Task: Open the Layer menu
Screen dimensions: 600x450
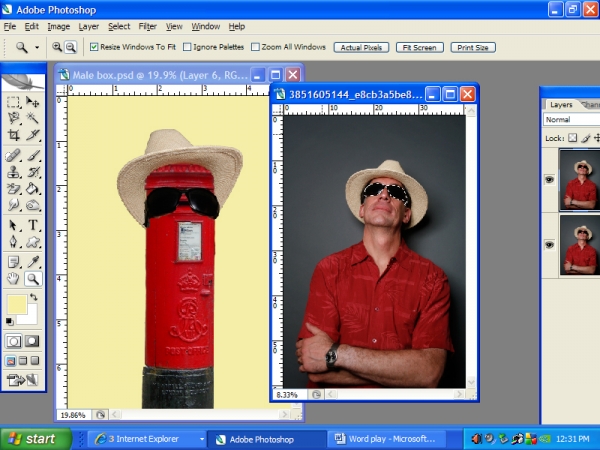Action: [x=89, y=26]
